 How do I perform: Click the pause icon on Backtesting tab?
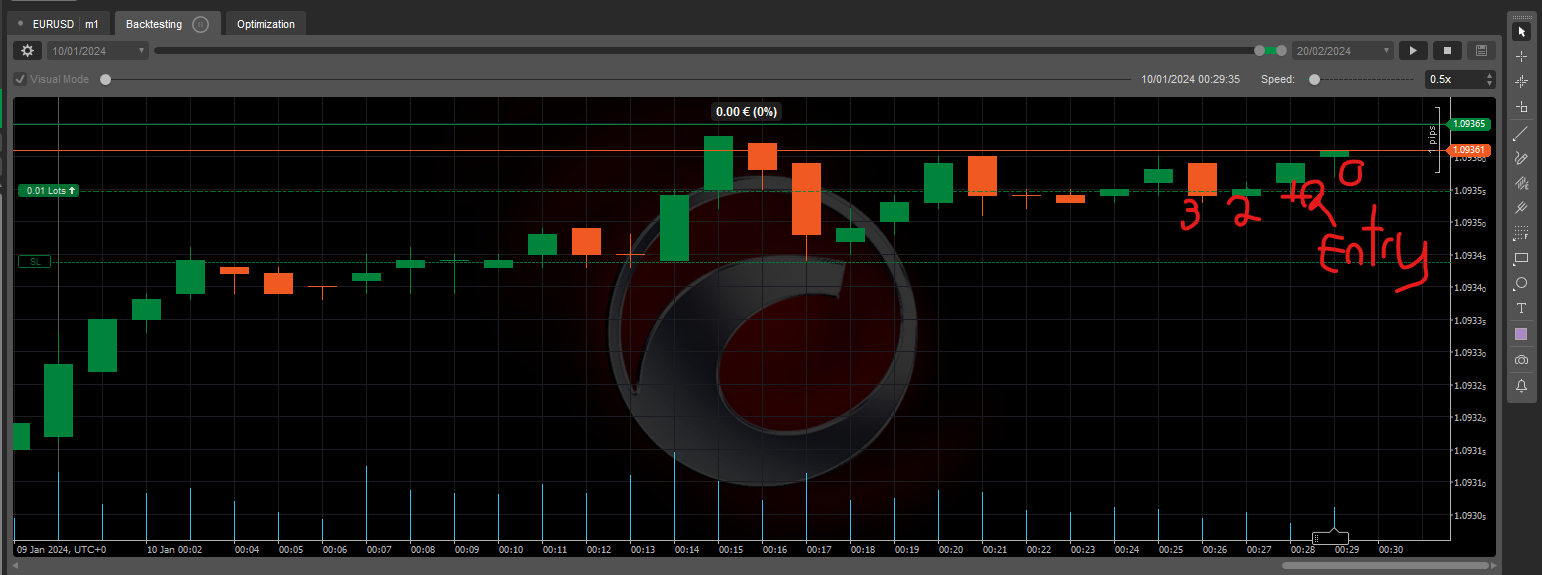coord(200,24)
